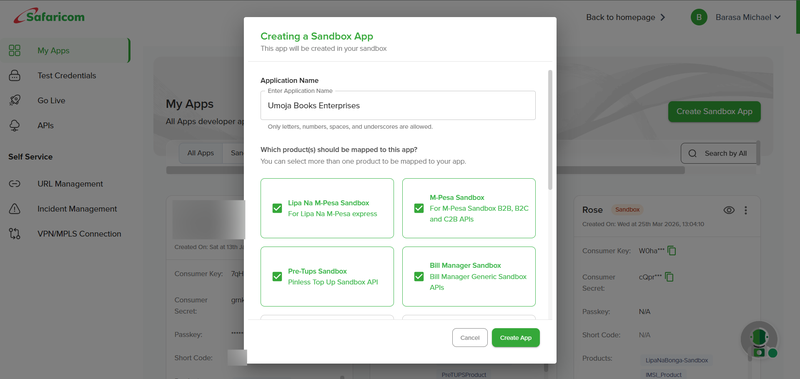The width and height of the screenshot is (800, 379).
Task: Uncheck Pre-Tups Sandbox checkbox
Action: (x=277, y=276)
